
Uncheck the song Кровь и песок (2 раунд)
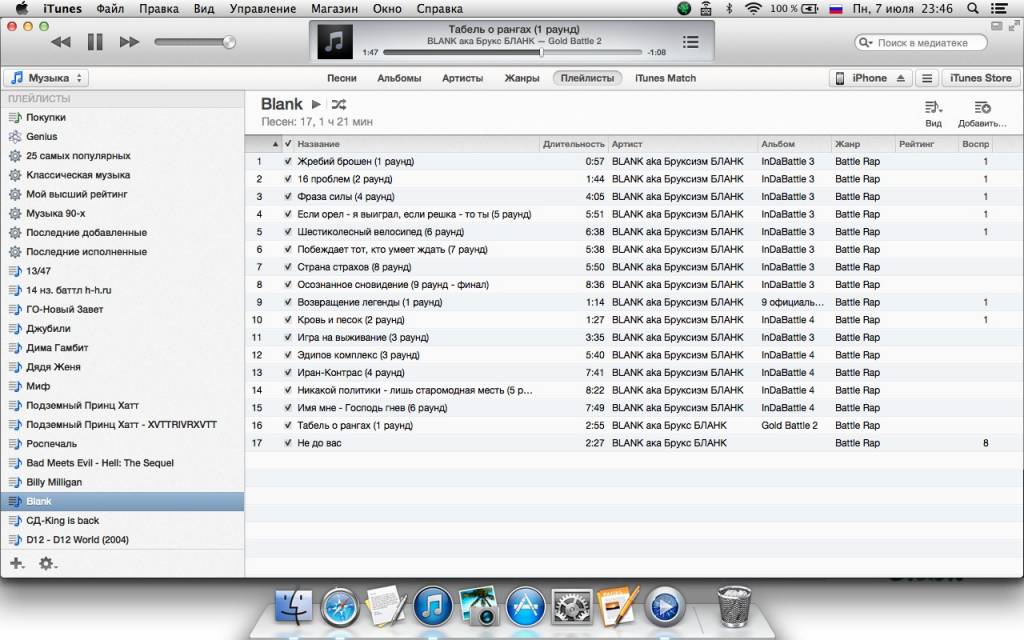[x=288, y=320]
